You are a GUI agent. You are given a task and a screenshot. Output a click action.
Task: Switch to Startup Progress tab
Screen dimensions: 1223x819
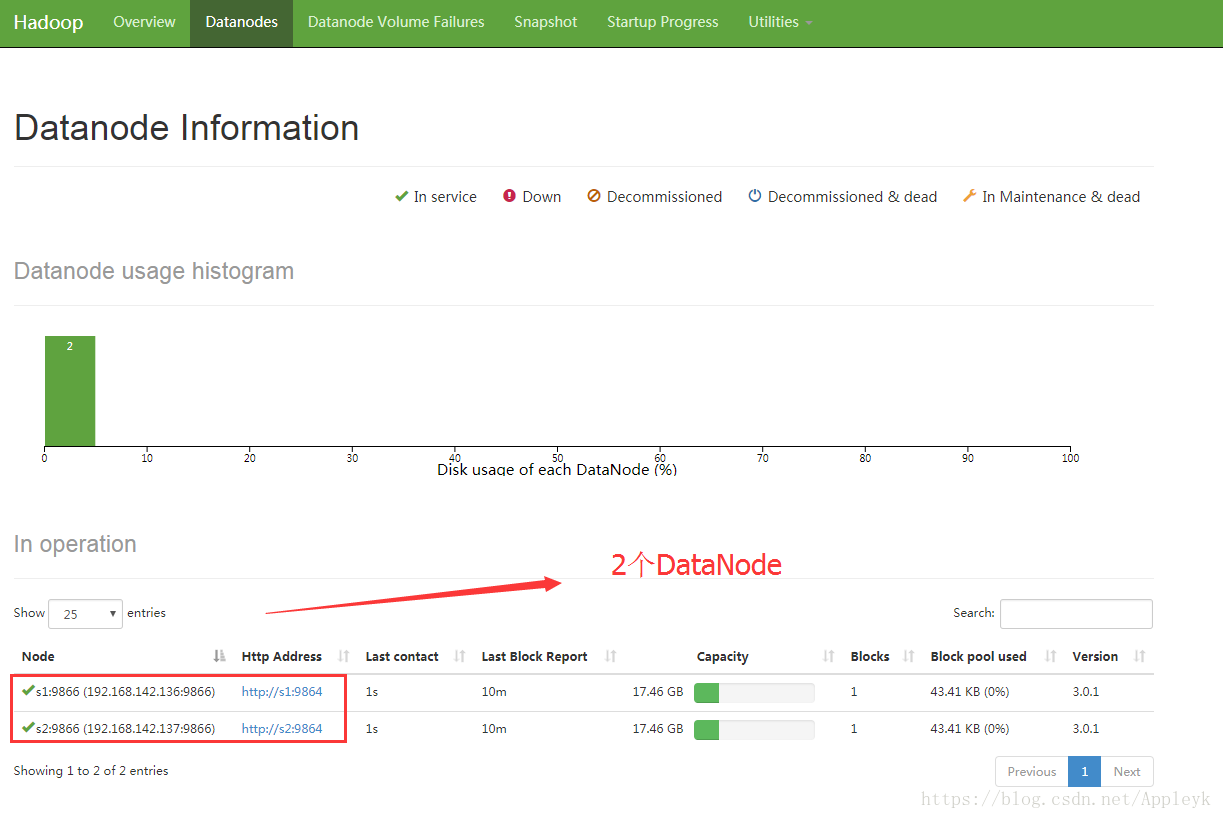pos(663,22)
